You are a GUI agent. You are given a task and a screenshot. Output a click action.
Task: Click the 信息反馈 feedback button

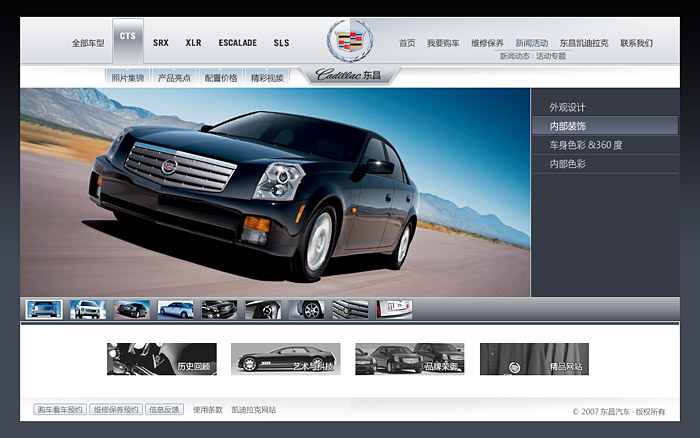click(x=164, y=409)
